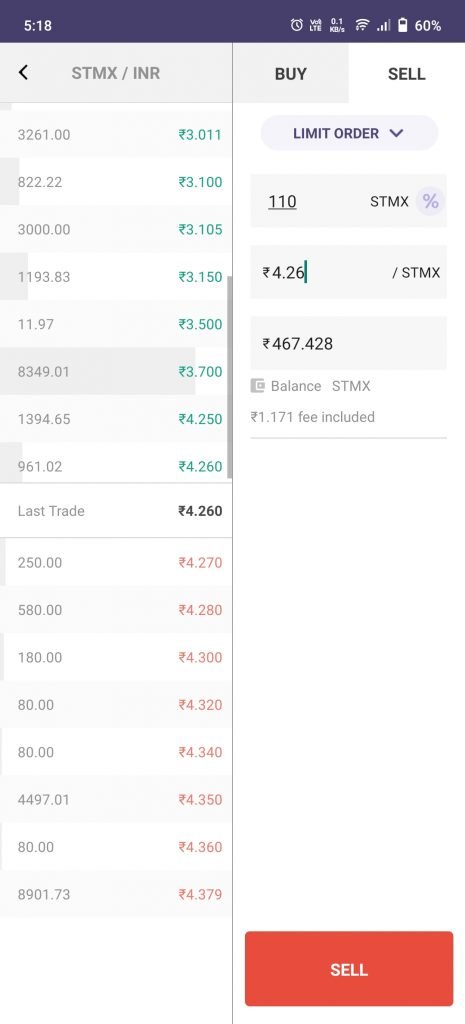The width and height of the screenshot is (465, 1024).
Task: Tap the Last Trade ₹4.260 row
Action: coord(116,511)
